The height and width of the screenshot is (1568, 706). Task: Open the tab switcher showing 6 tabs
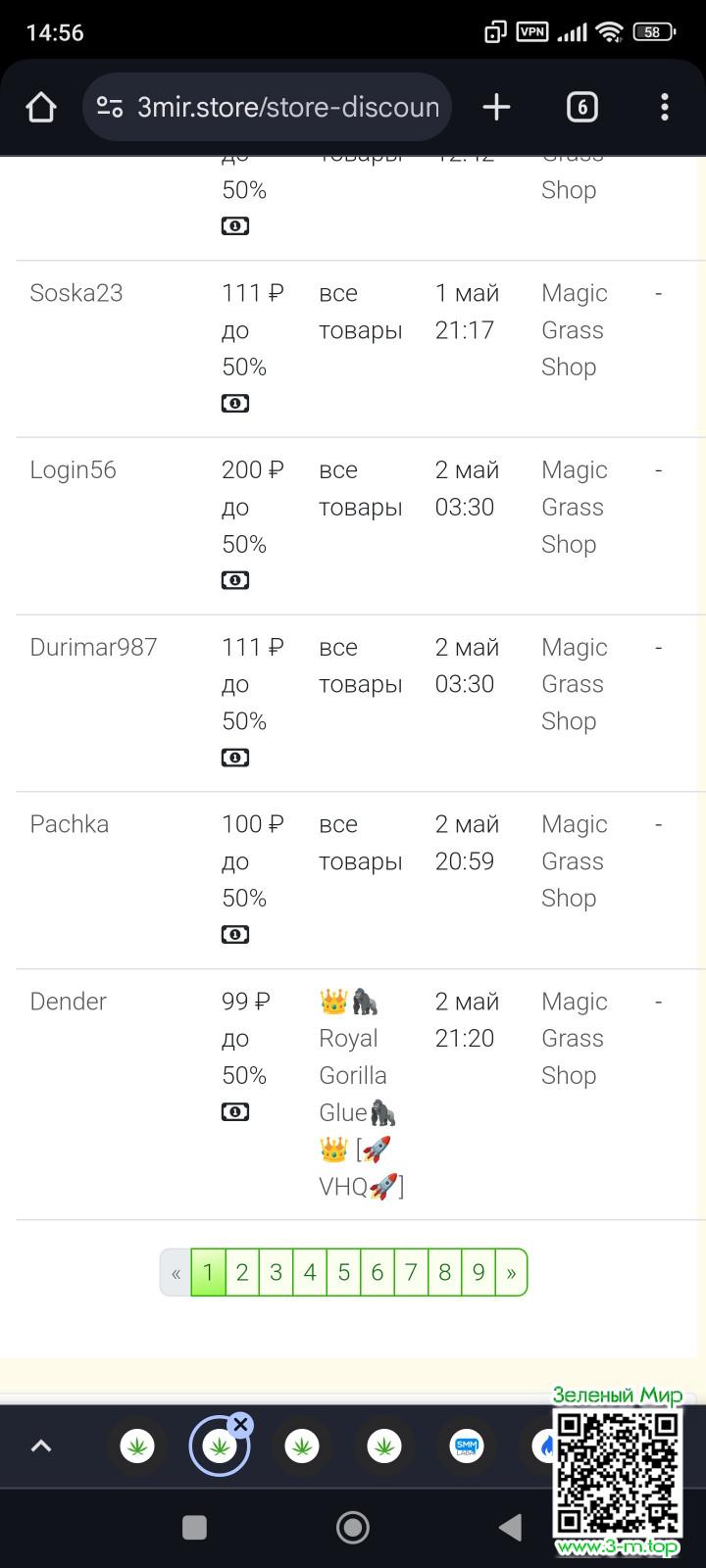pyautogui.click(x=581, y=107)
